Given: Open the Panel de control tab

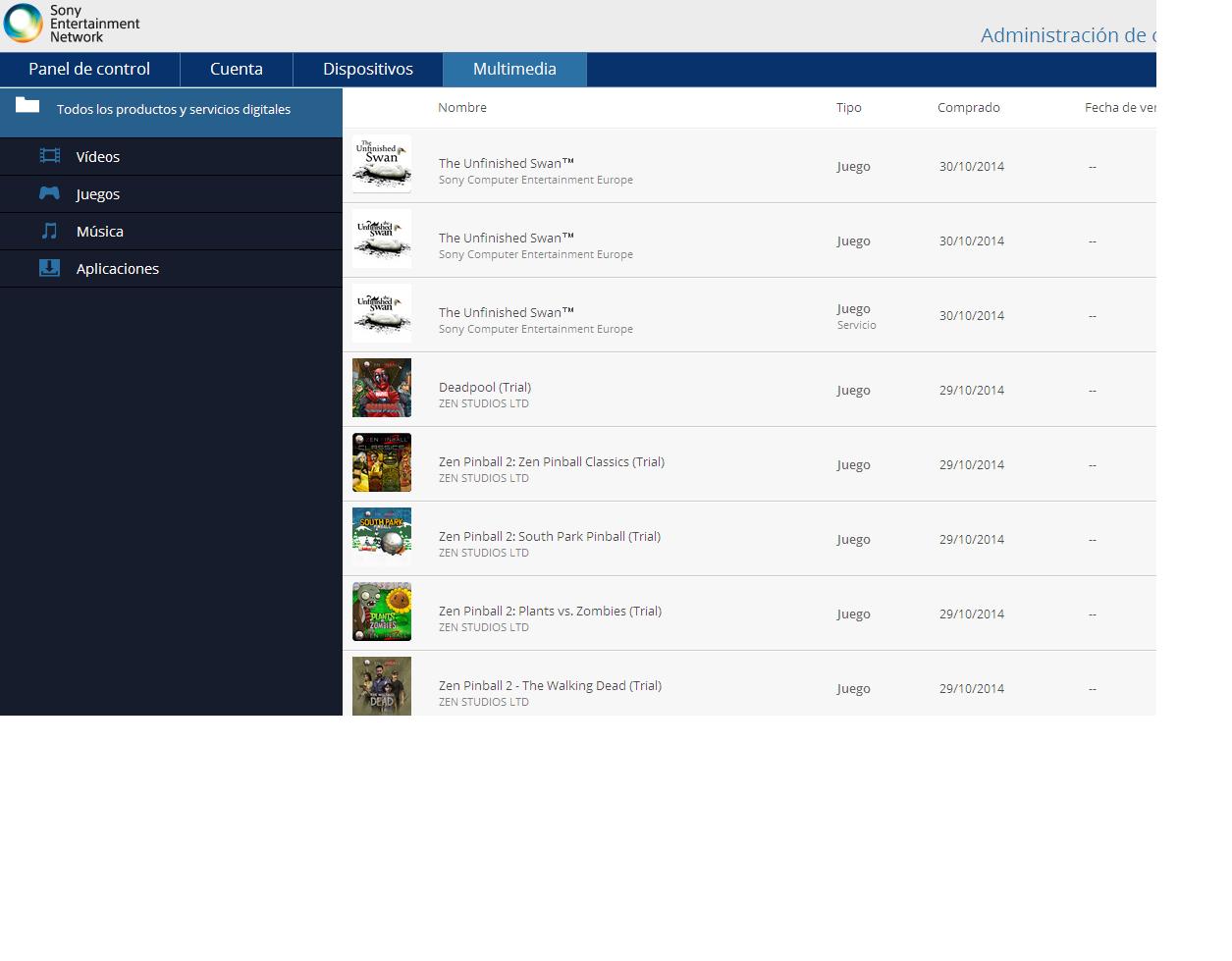Looking at the screenshot, I should click(x=89, y=70).
